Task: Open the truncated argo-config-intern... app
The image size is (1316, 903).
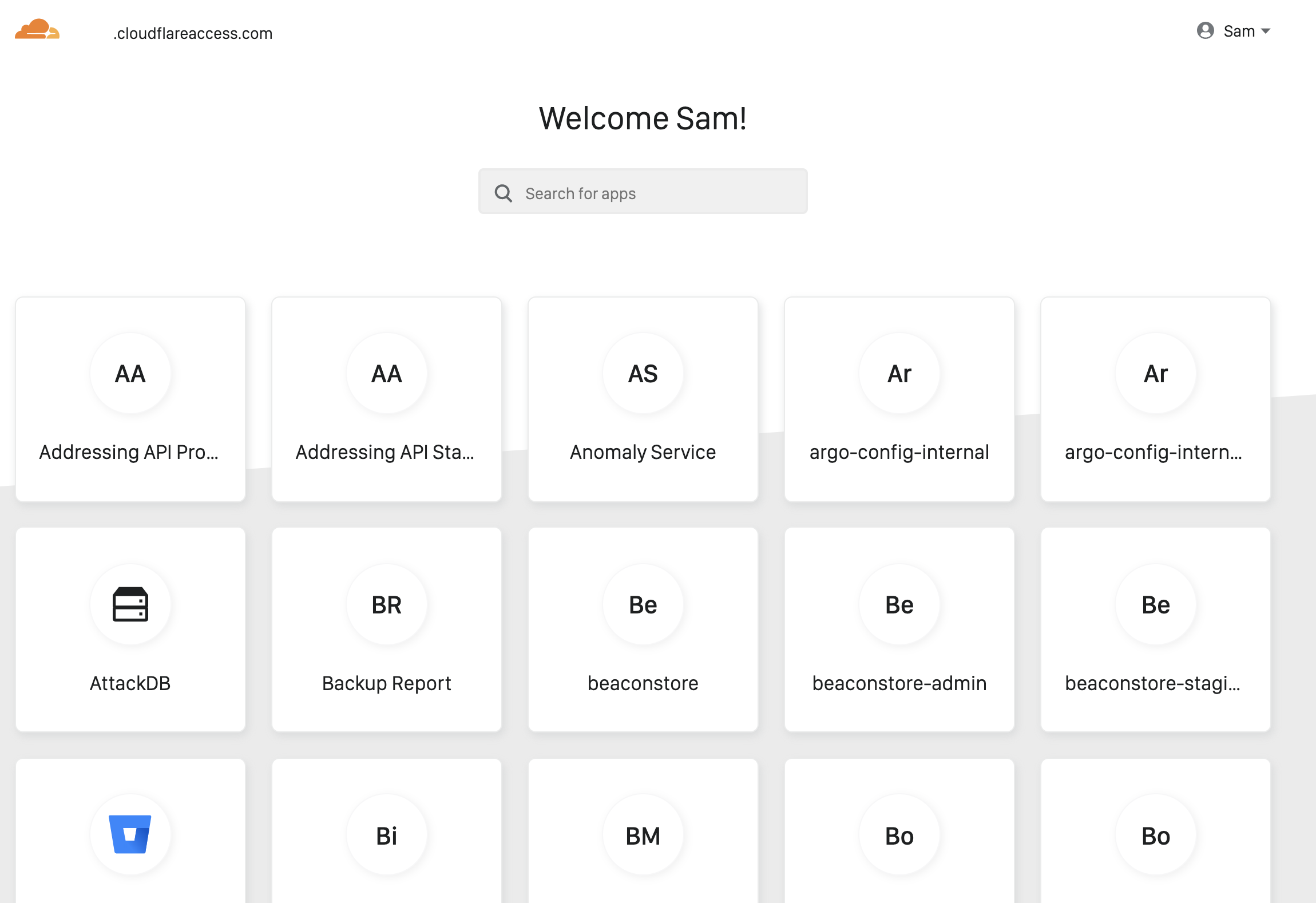Action: pyautogui.click(x=1156, y=399)
